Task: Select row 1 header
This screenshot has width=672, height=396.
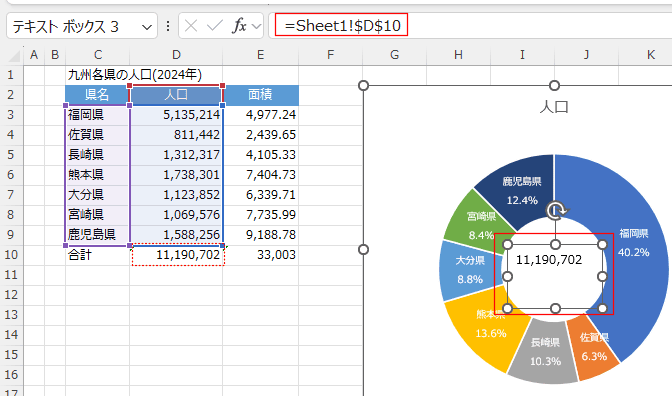Action: (11, 75)
